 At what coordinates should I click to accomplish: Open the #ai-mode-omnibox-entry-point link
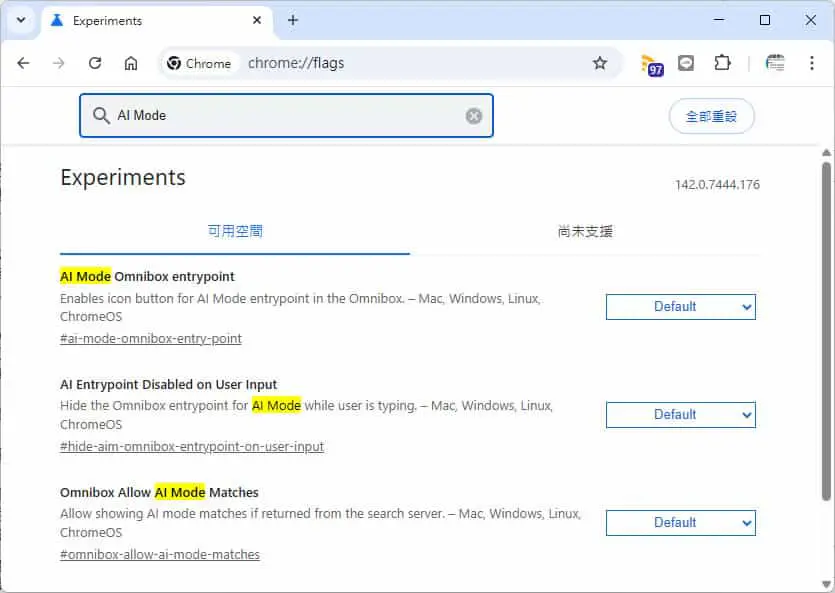click(x=151, y=339)
